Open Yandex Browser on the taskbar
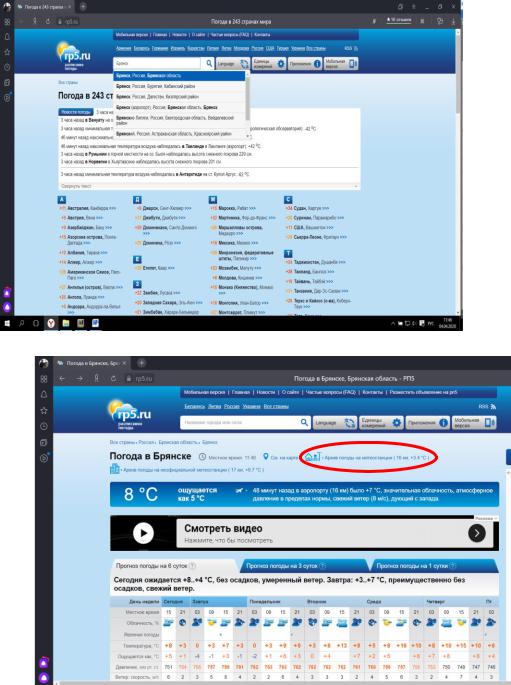Image resolution: width=511 pixels, height=685 pixels. pos(51,323)
